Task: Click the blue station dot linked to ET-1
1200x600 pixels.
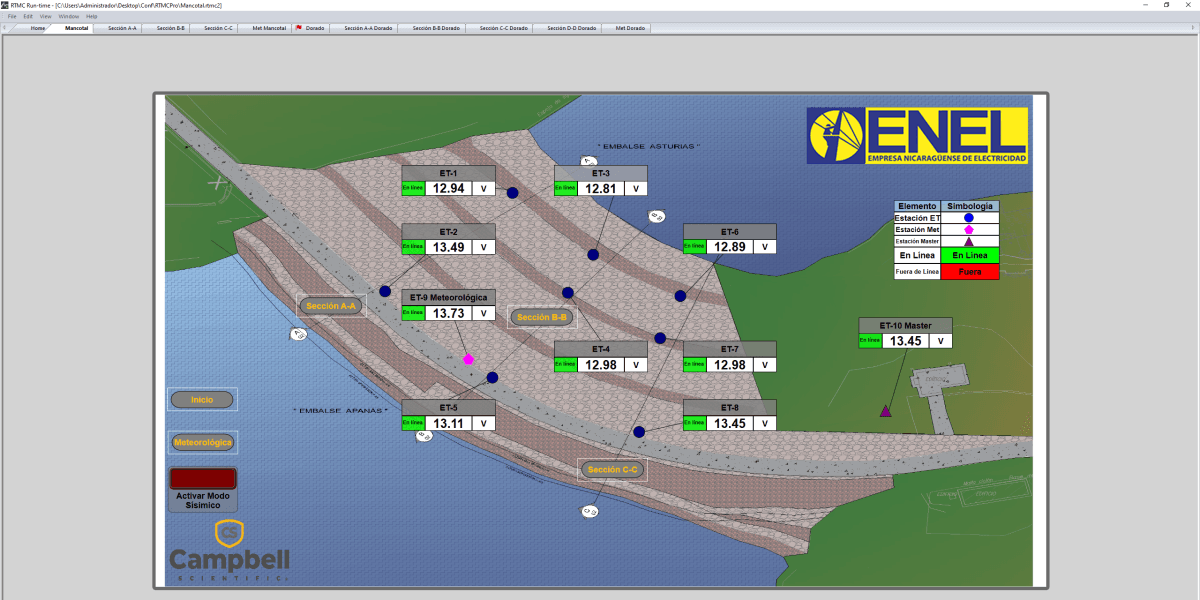Action: 512,193
